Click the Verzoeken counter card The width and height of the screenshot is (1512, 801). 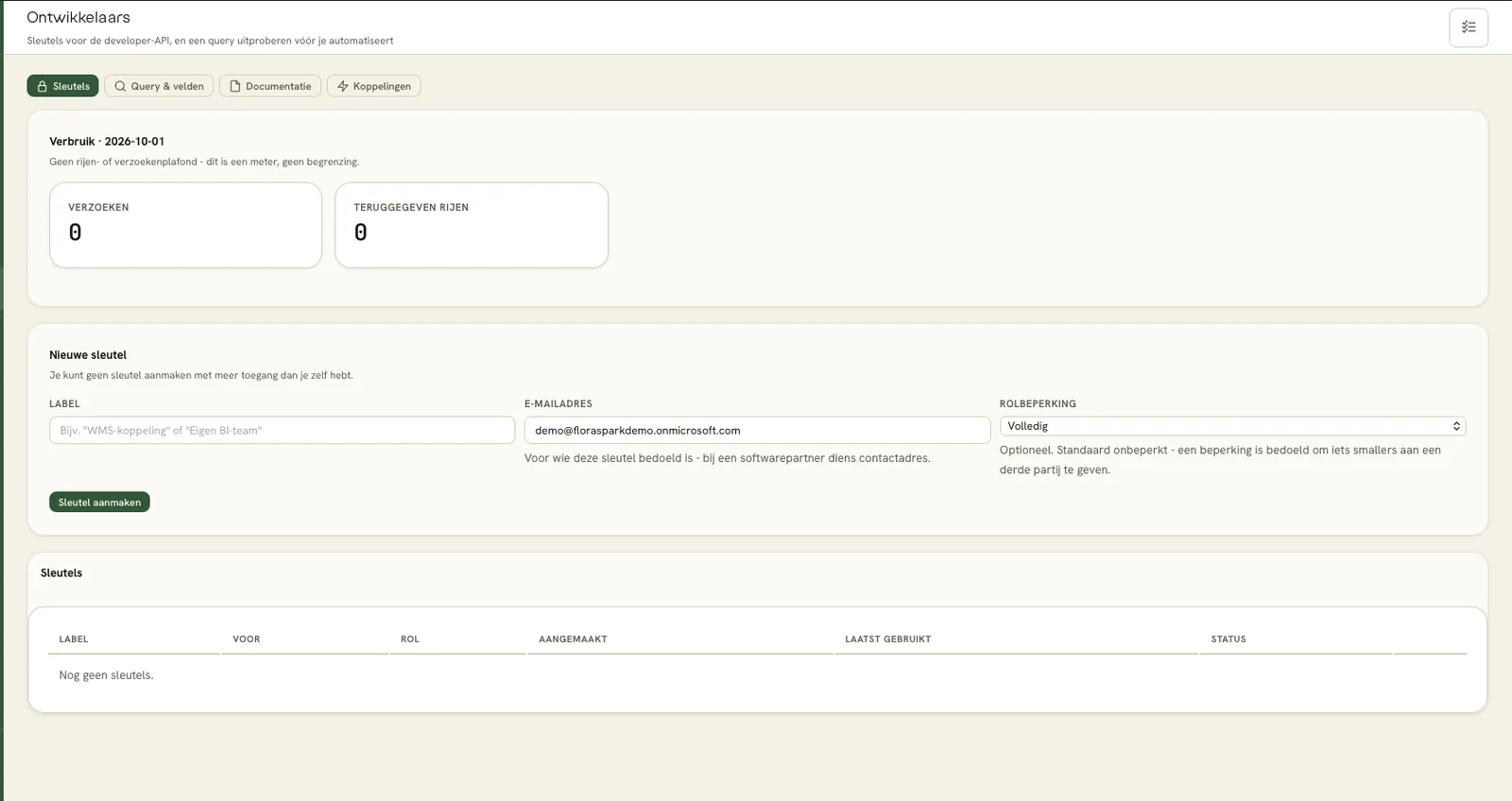[x=186, y=226]
